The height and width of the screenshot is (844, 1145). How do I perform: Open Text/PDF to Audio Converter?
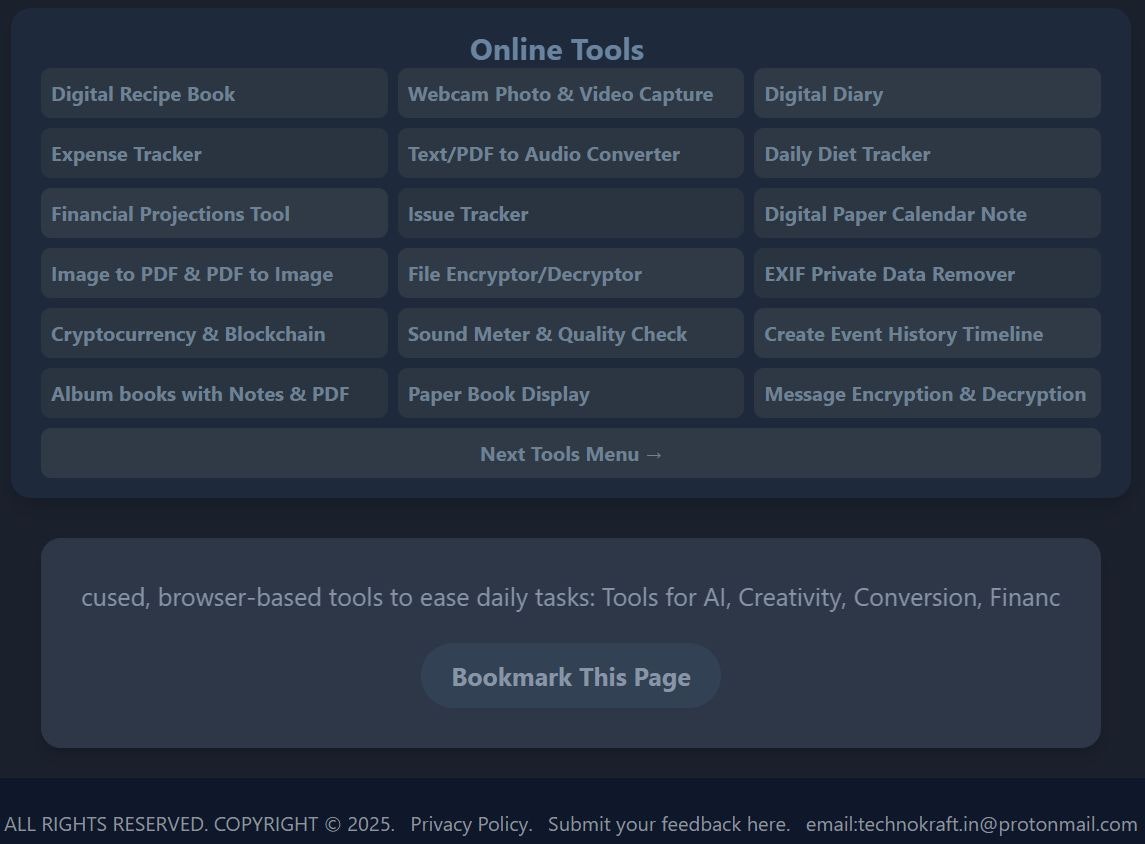point(570,153)
